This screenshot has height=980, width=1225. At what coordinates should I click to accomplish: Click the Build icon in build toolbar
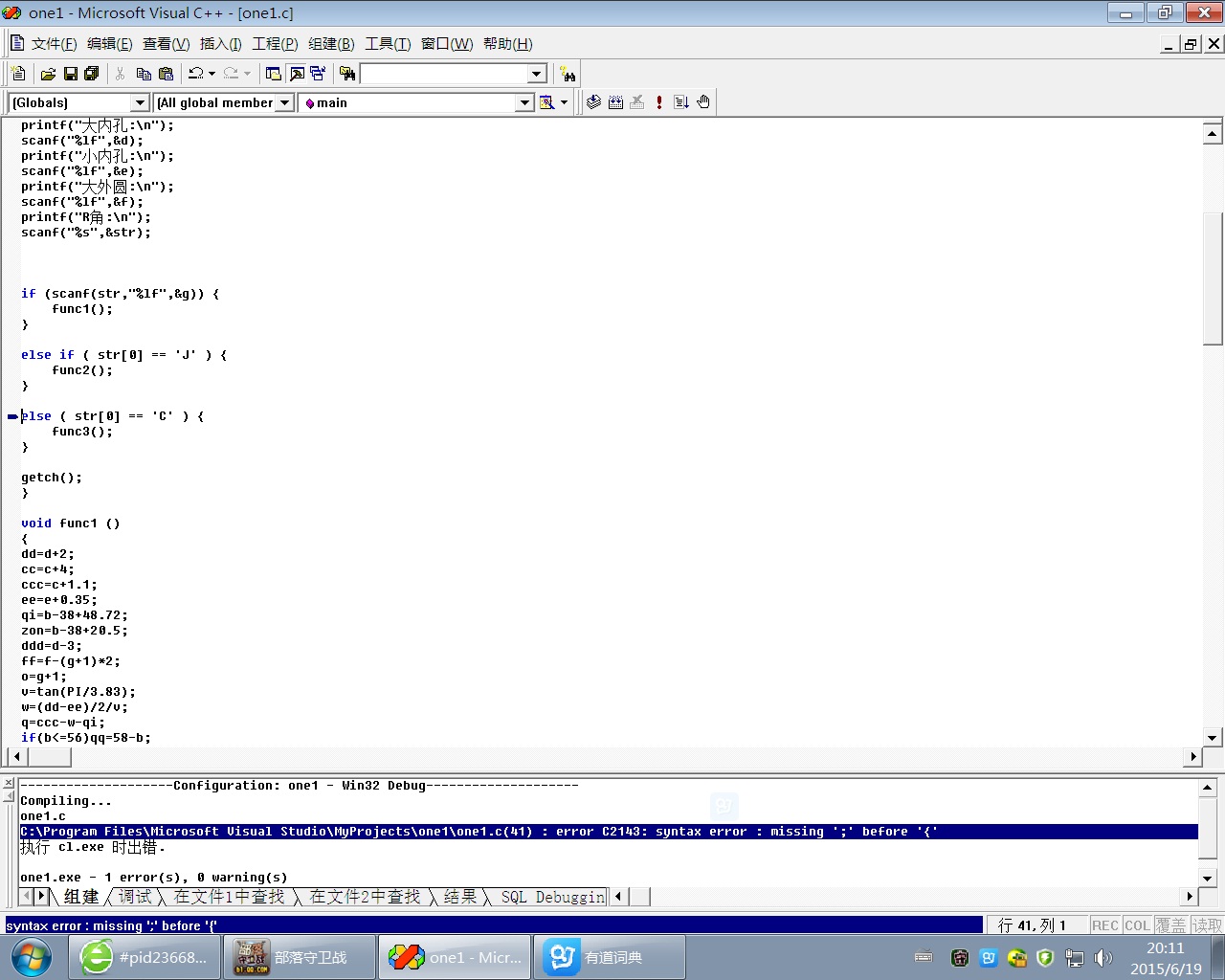[616, 102]
